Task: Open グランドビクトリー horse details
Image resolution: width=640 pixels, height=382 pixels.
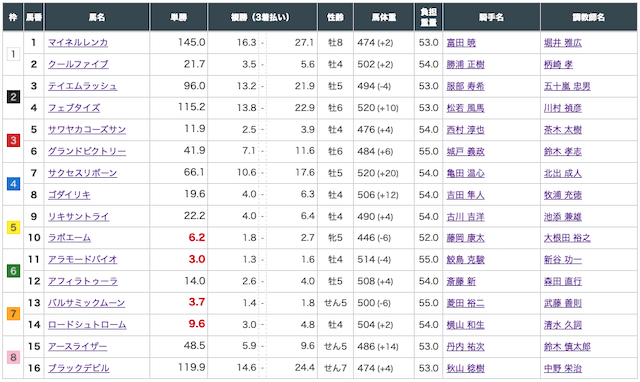Action: [87, 151]
